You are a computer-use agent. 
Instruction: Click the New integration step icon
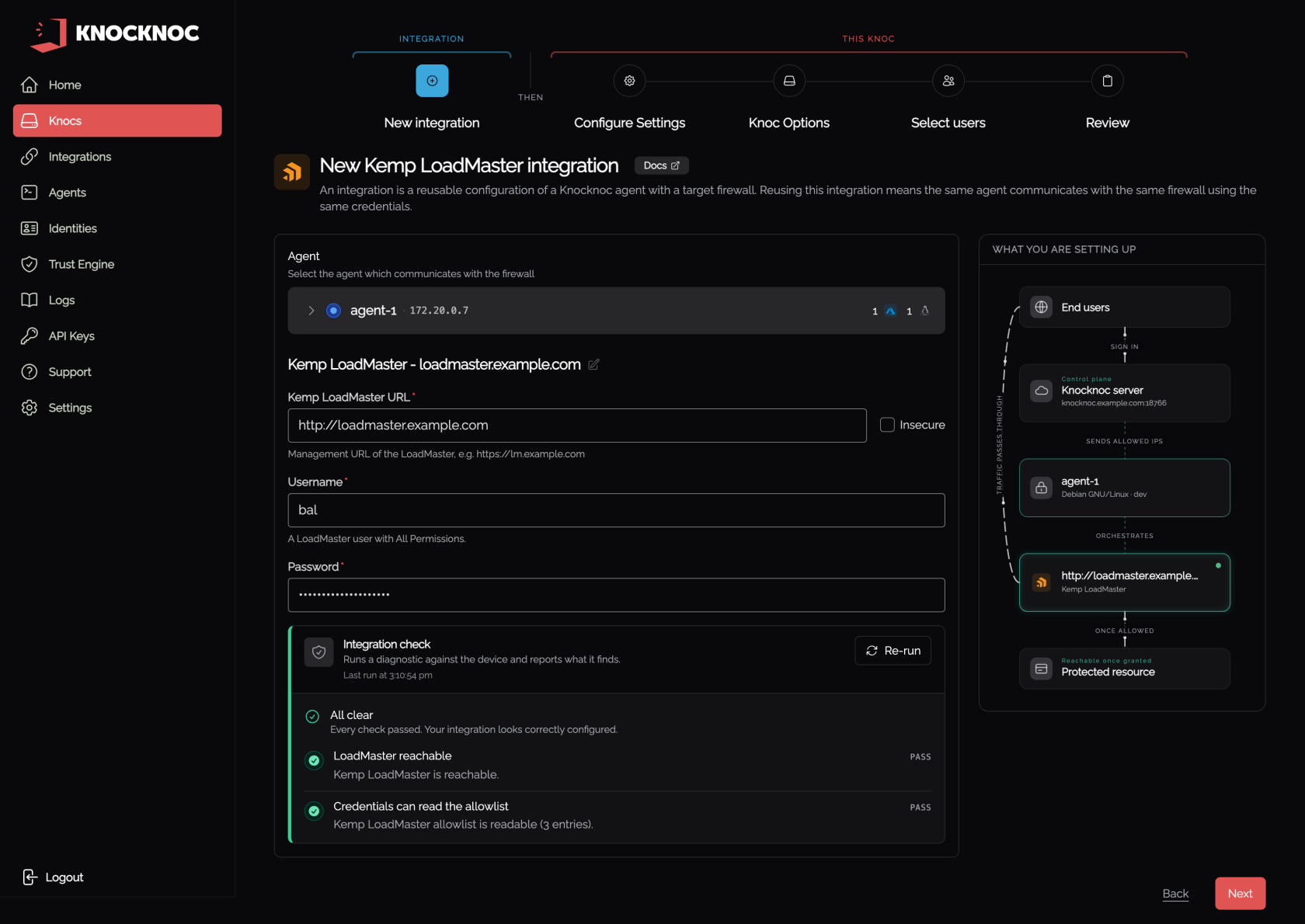432,81
